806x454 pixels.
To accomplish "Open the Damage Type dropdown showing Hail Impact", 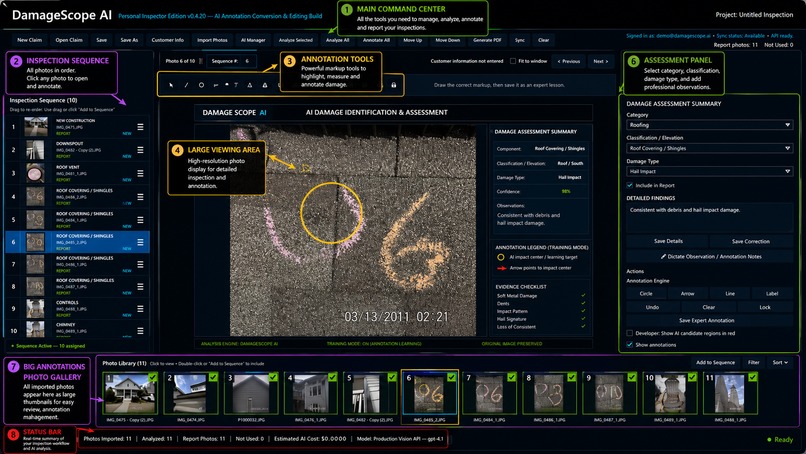I will tap(709, 171).
